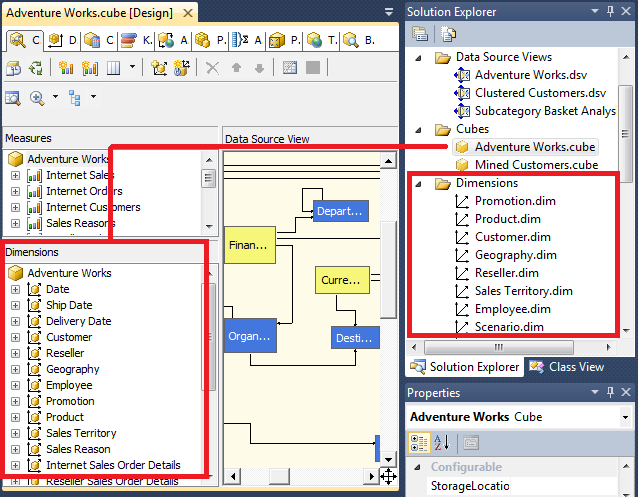Click diagram horizontal scrollbar left arrow
This screenshot has height=497, width=638.
(233, 476)
